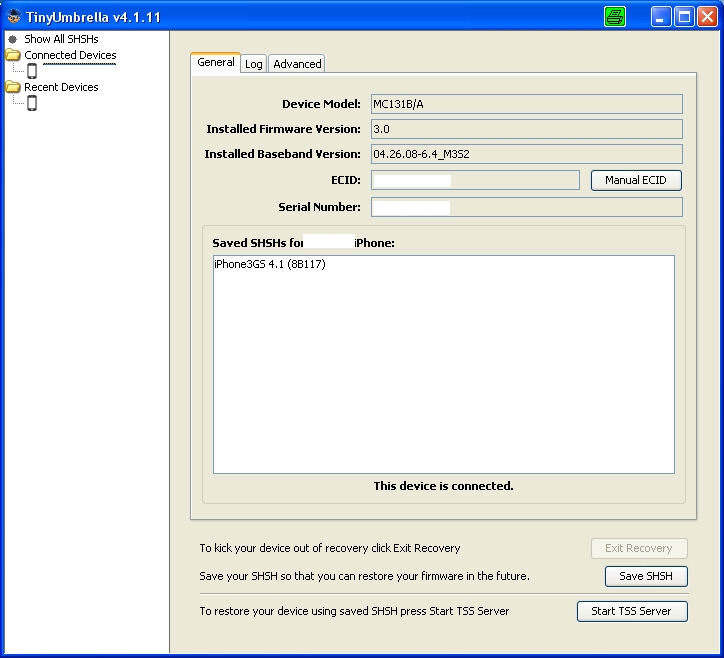Select iPhone3GS 4.1 (8B117) saved SHSH entry
Screen dimensions: 724x658
point(270,265)
